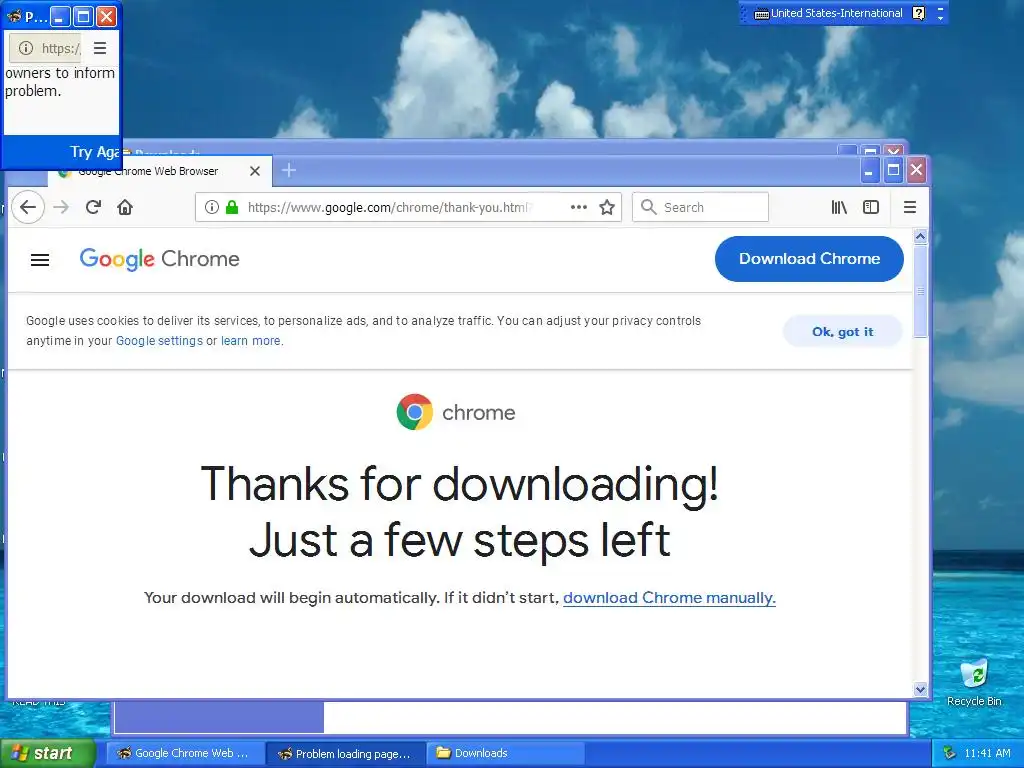Click download Chrome manually link

coord(669,598)
